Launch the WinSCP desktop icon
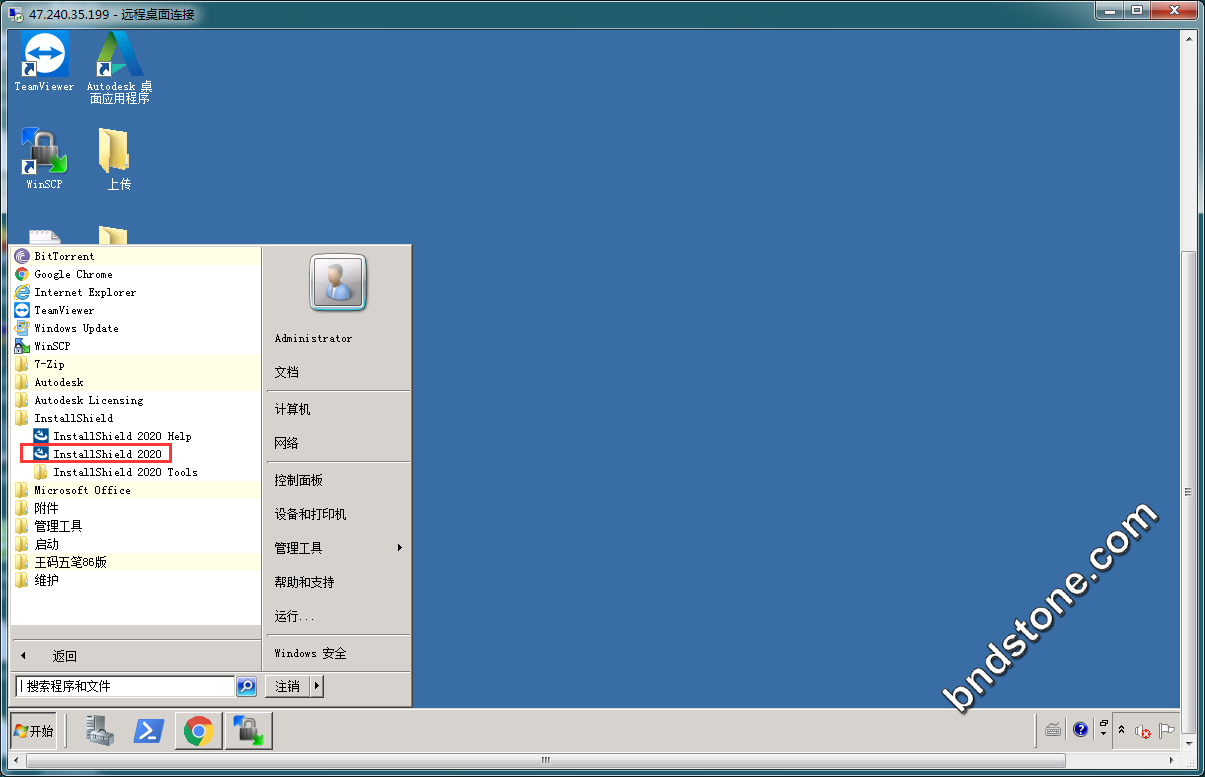 (44, 152)
